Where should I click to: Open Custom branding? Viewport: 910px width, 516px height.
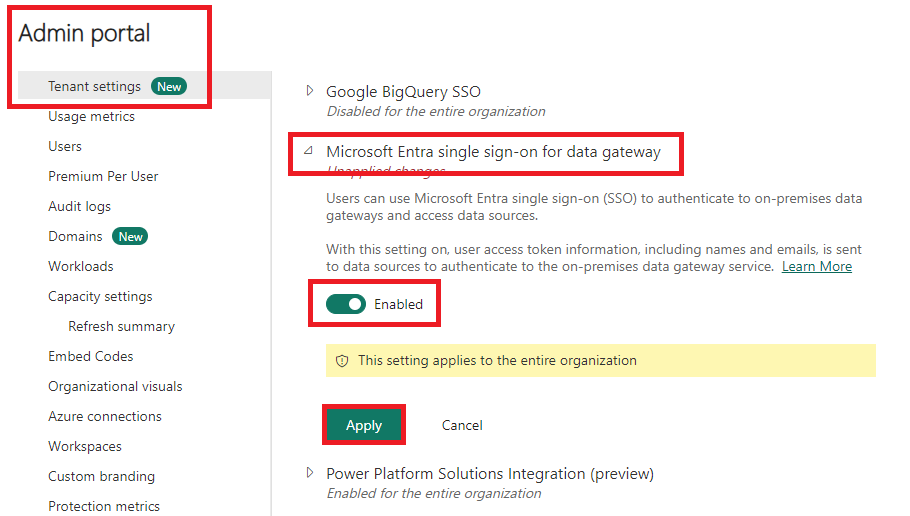point(101,477)
